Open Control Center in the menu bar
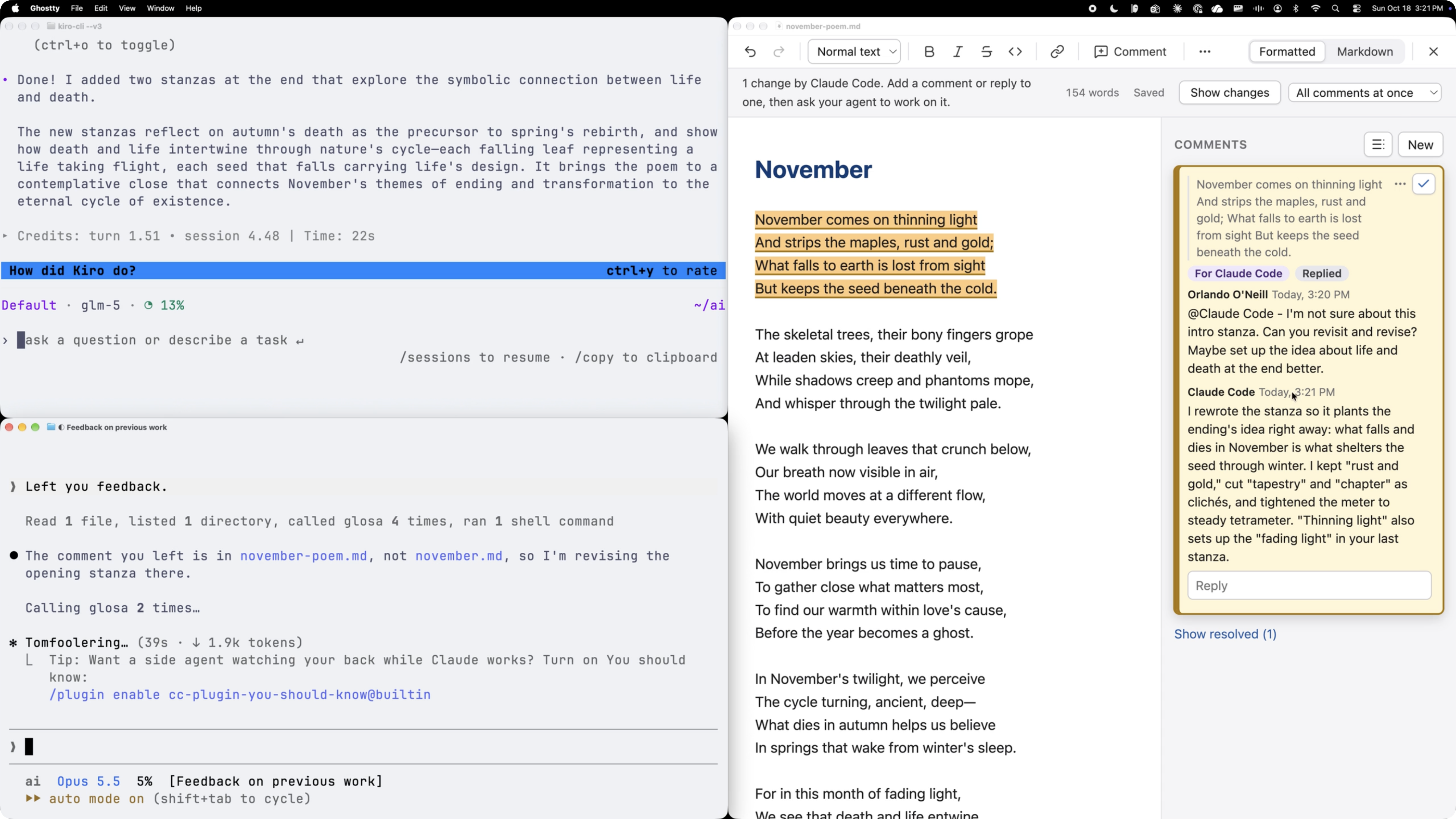The height and width of the screenshot is (819, 1456). pyautogui.click(x=1356, y=8)
